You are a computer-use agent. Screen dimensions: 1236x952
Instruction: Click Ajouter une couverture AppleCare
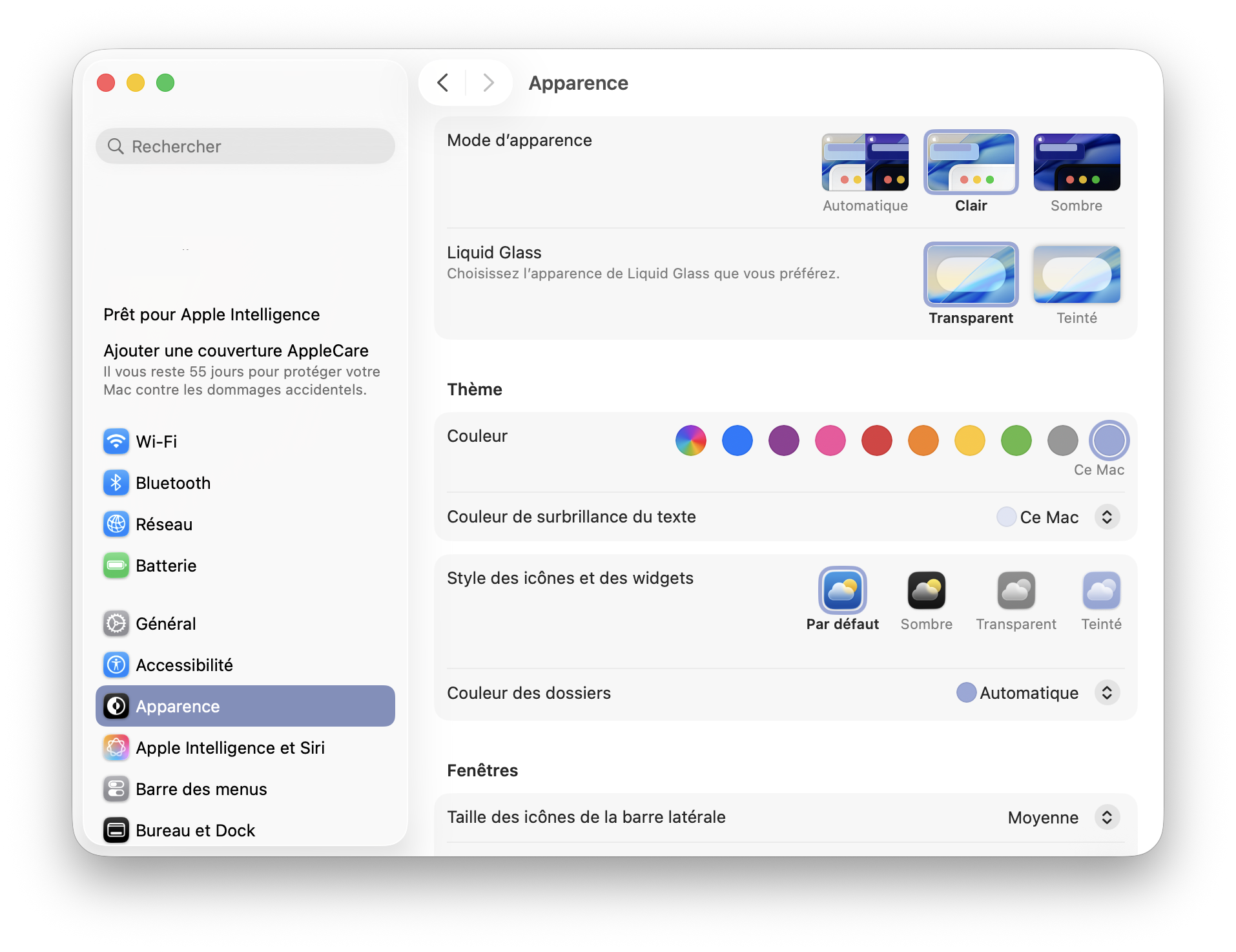[x=236, y=351]
